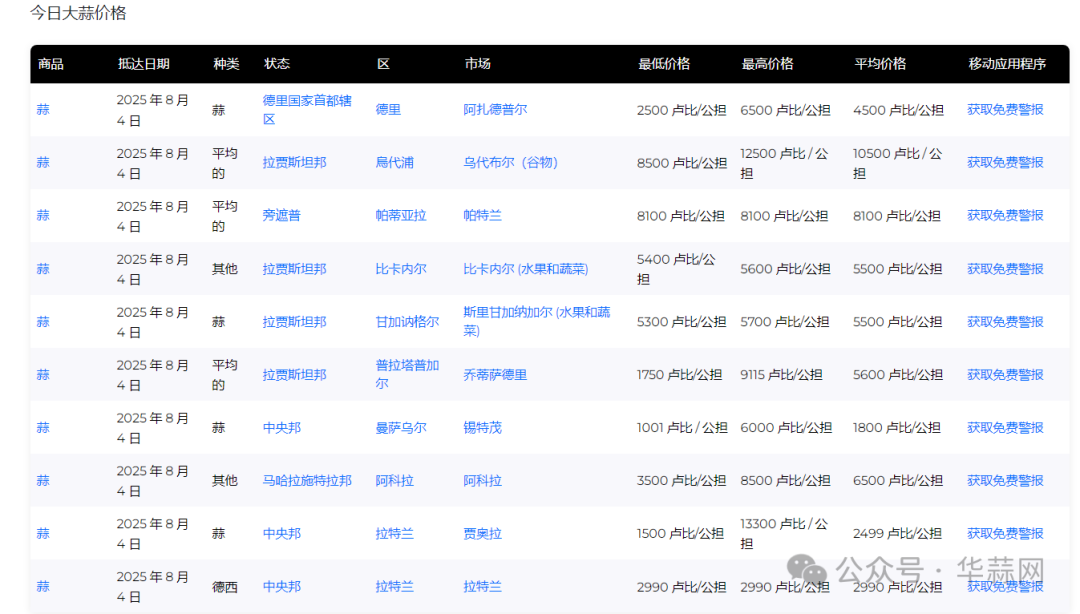
Task: Click 获取免费警报 in the 乌代布尔 row
Action: click(x=1005, y=163)
